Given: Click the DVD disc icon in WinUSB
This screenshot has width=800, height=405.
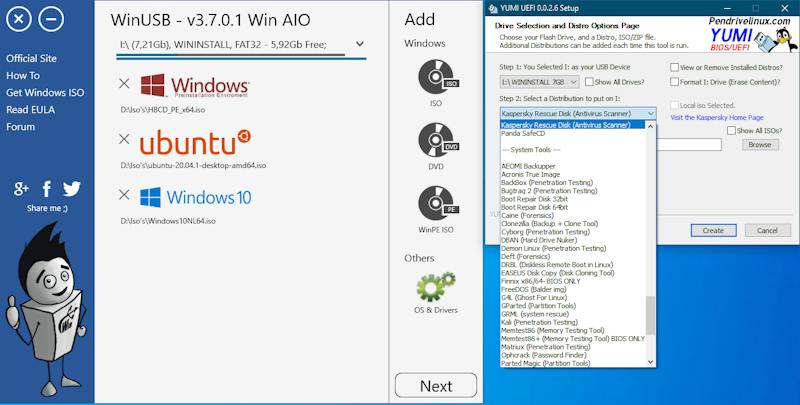Looking at the screenshot, I should point(438,140).
